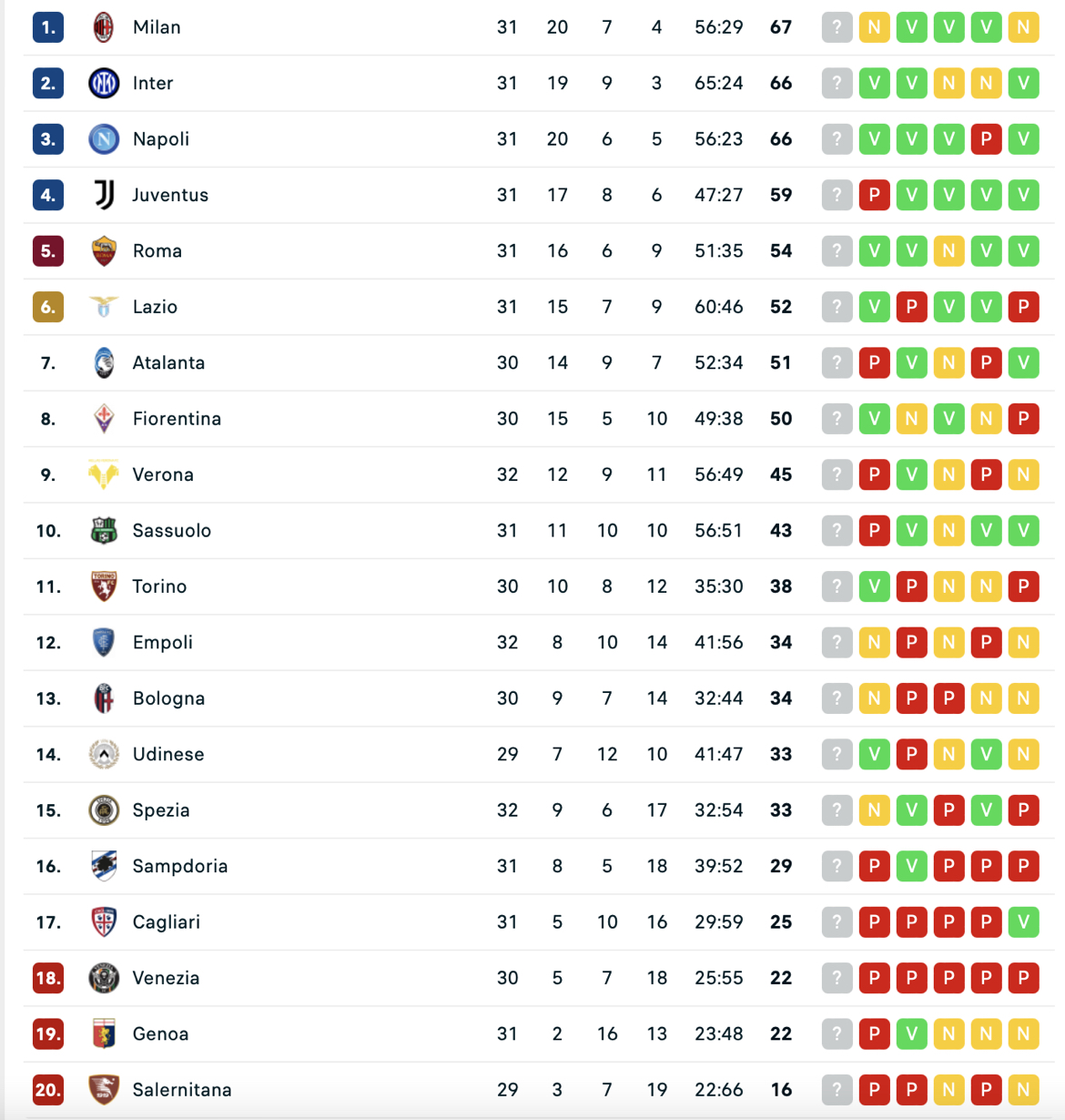The height and width of the screenshot is (1120, 1065).
Task: Go to the Torino team link
Action: 159,586
